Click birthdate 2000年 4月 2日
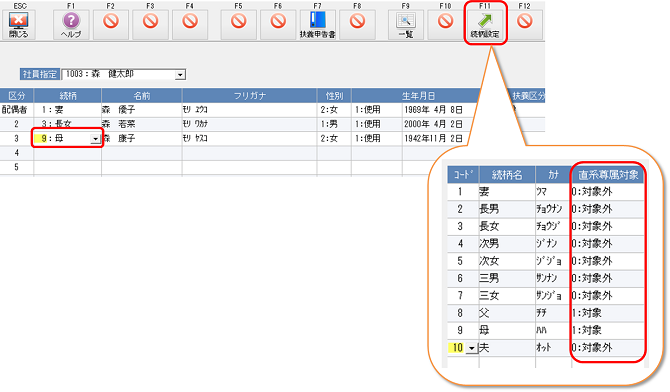Image resolution: width=670 pixels, height=392 pixels. [433, 124]
